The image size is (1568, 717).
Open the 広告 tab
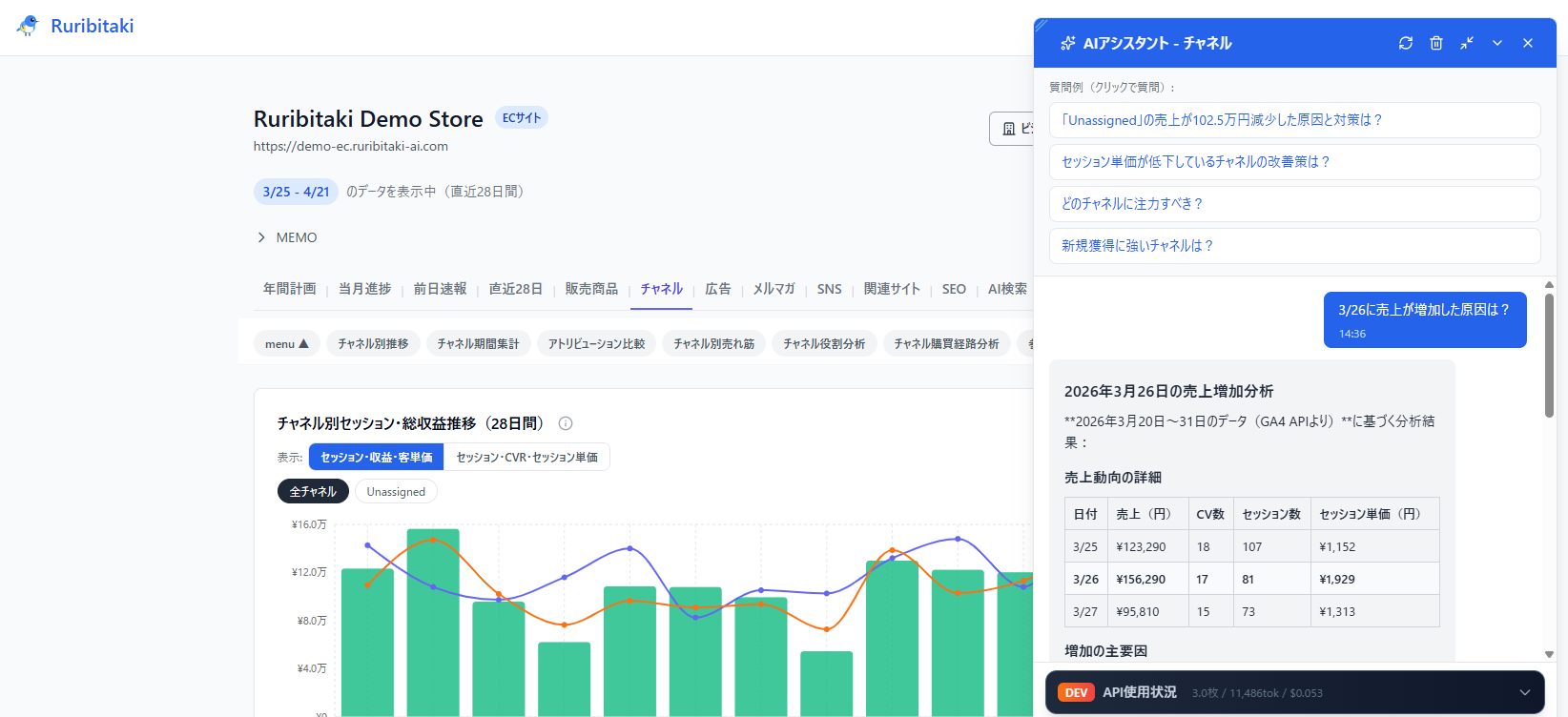(x=717, y=289)
